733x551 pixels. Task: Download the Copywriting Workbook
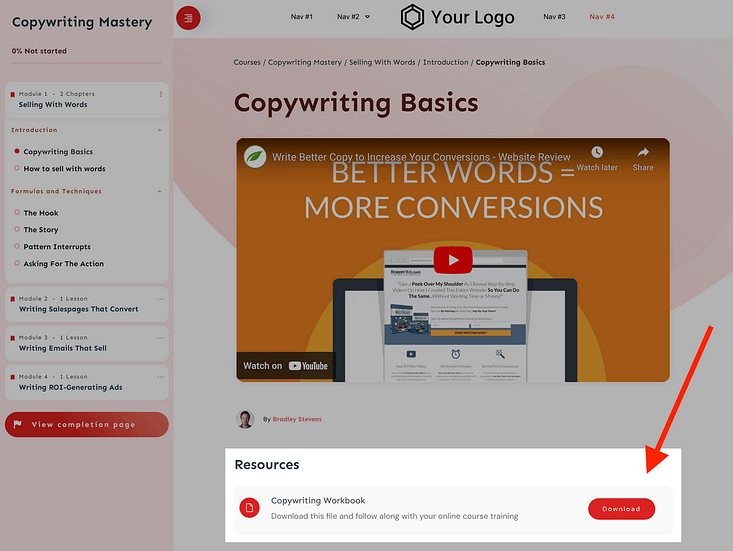coord(621,509)
